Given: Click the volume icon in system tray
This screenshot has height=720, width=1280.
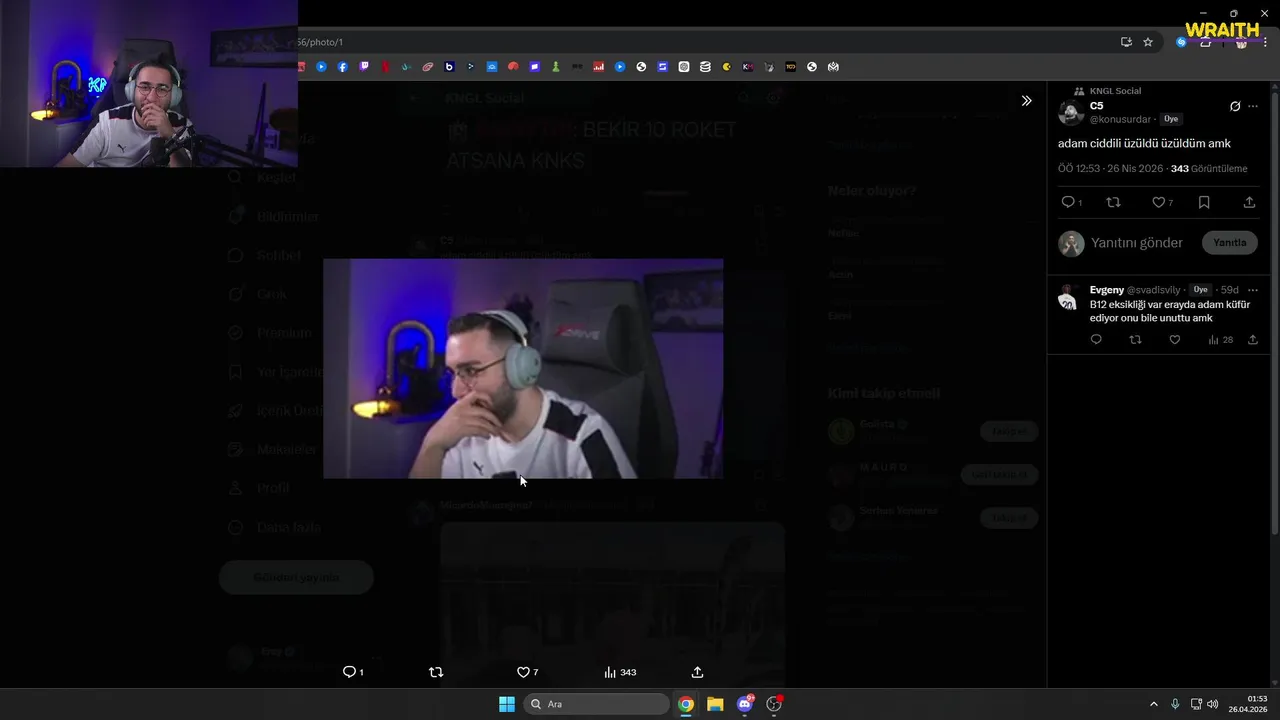Looking at the screenshot, I should [x=1212, y=704].
